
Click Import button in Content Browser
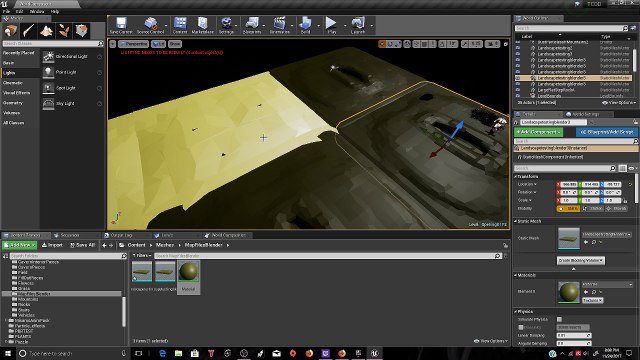point(52,245)
